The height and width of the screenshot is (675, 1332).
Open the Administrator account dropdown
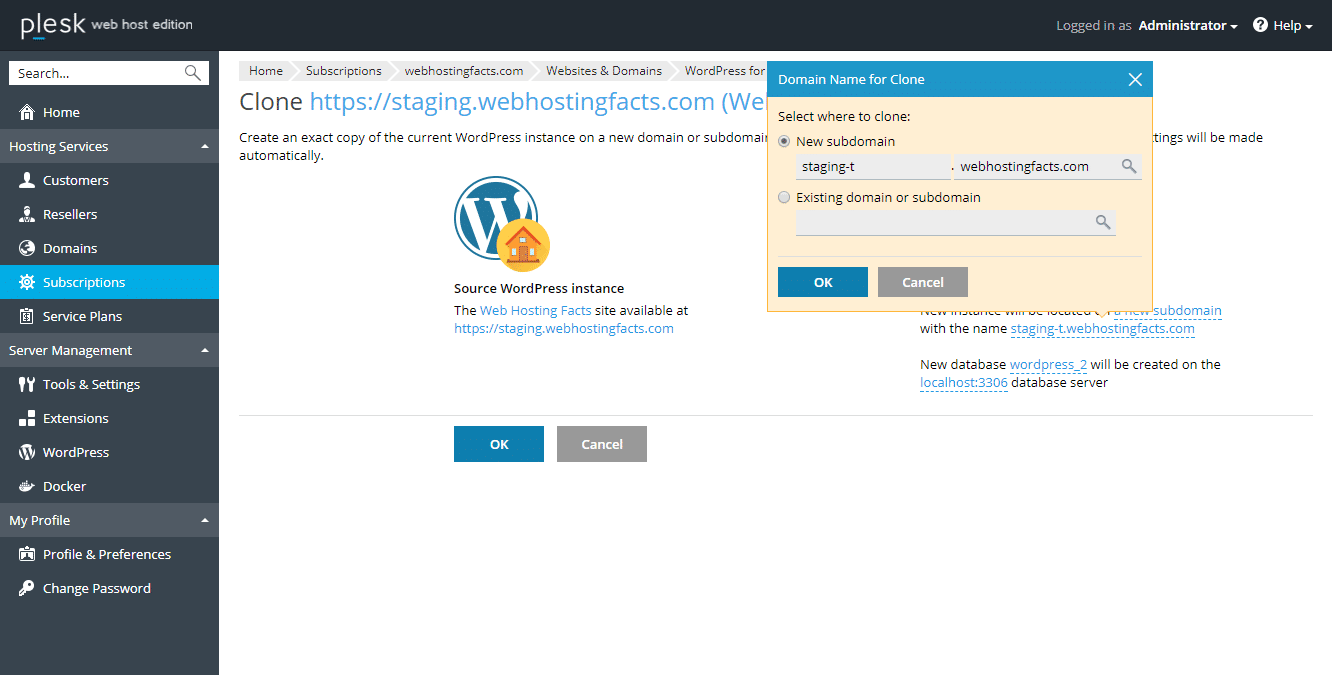click(x=1188, y=25)
